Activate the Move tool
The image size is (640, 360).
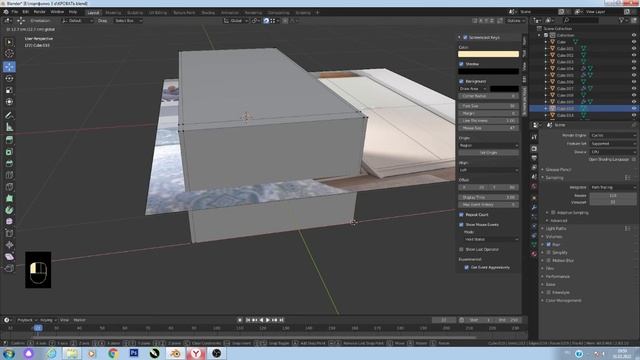pyautogui.click(x=9, y=67)
